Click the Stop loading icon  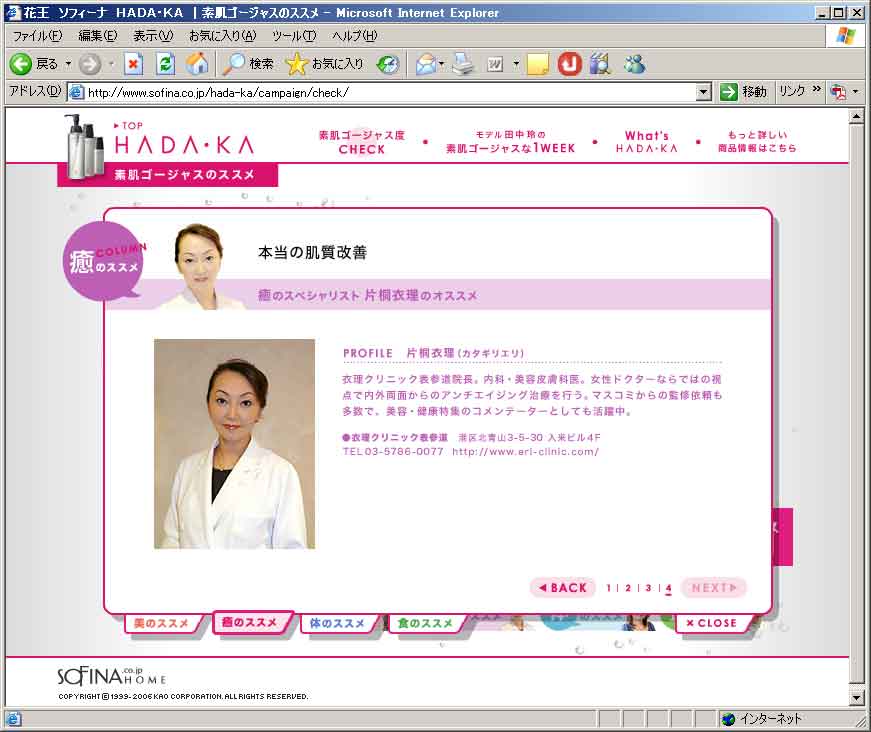[x=133, y=64]
